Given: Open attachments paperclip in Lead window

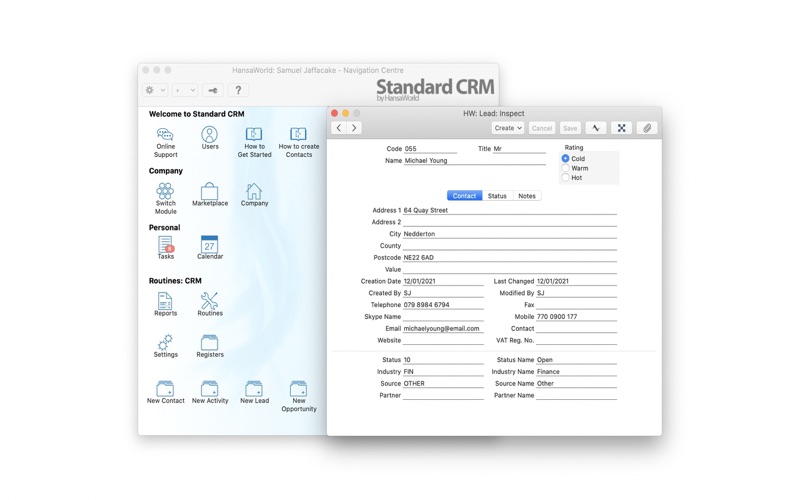Looking at the screenshot, I should (647, 128).
